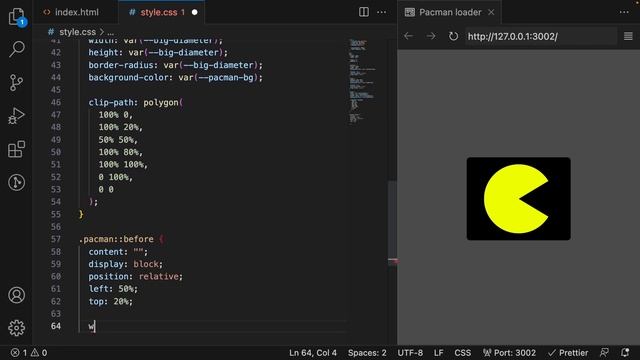Go back in the preview browser
This screenshot has width=640, height=360.
tap(408, 36)
